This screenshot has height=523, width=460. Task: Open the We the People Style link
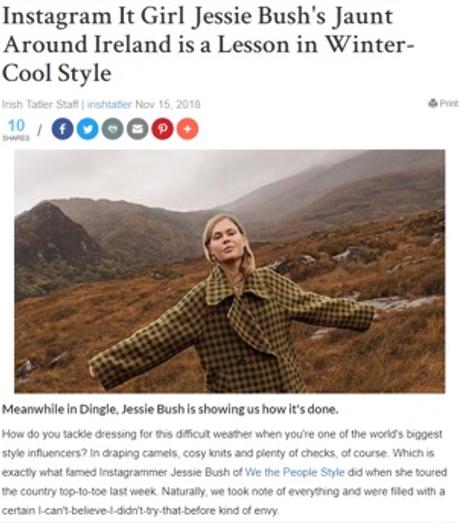click(295, 472)
